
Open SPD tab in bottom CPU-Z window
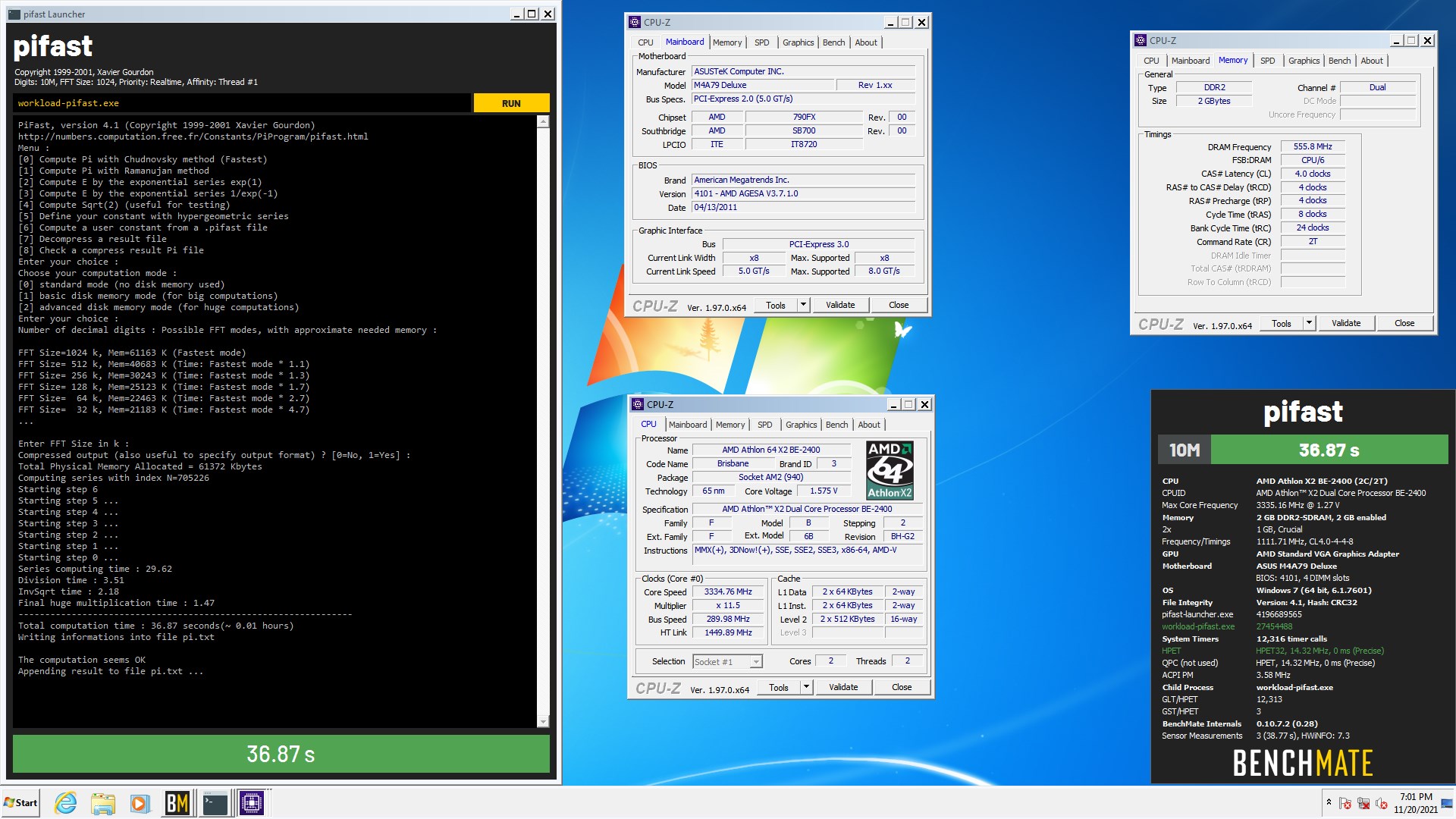pyautogui.click(x=764, y=425)
